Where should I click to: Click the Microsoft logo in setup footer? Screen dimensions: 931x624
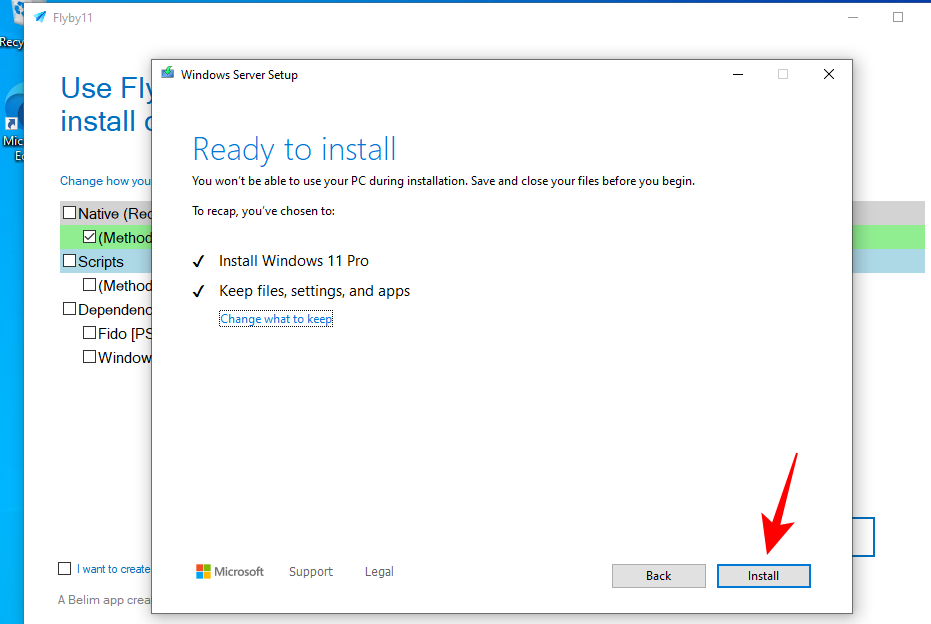[230, 572]
